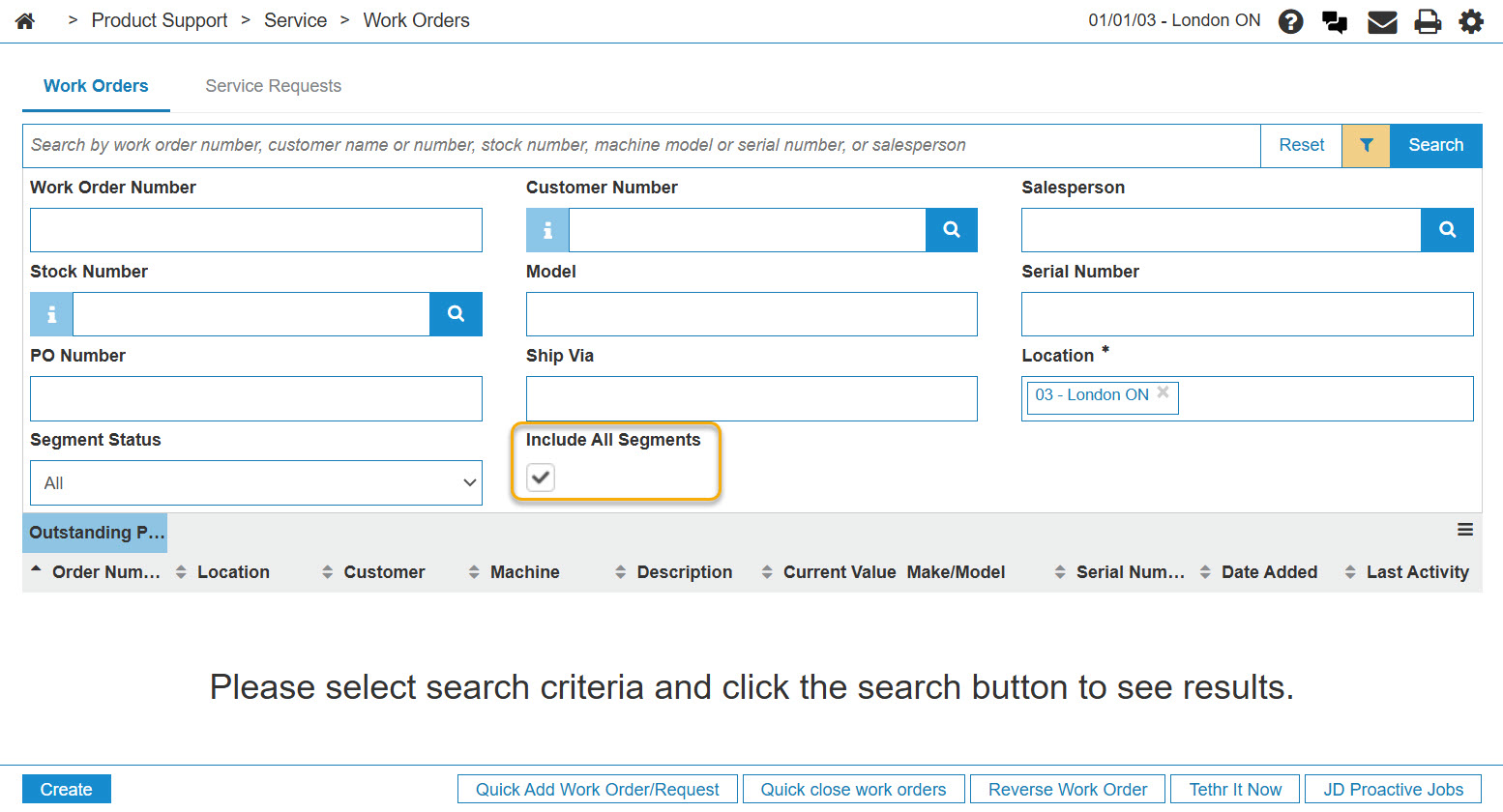This screenshot has width=1503, height=812.
Task: Uncheck the Include All Segments checkbox
Action: point(541,478)
